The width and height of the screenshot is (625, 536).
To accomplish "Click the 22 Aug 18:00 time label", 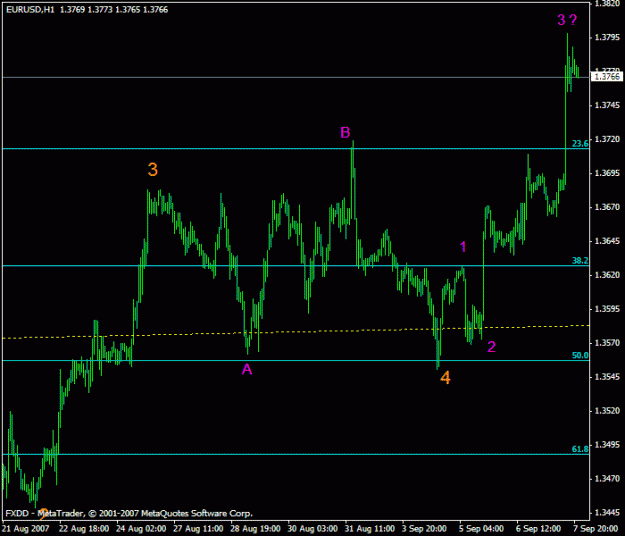I will [x=84, y=528].
